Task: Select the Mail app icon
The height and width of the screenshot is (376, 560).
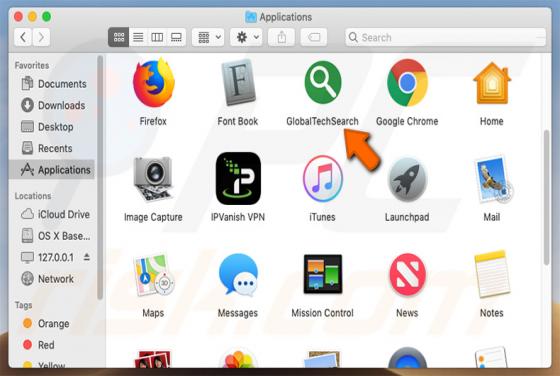Action: 493,179
